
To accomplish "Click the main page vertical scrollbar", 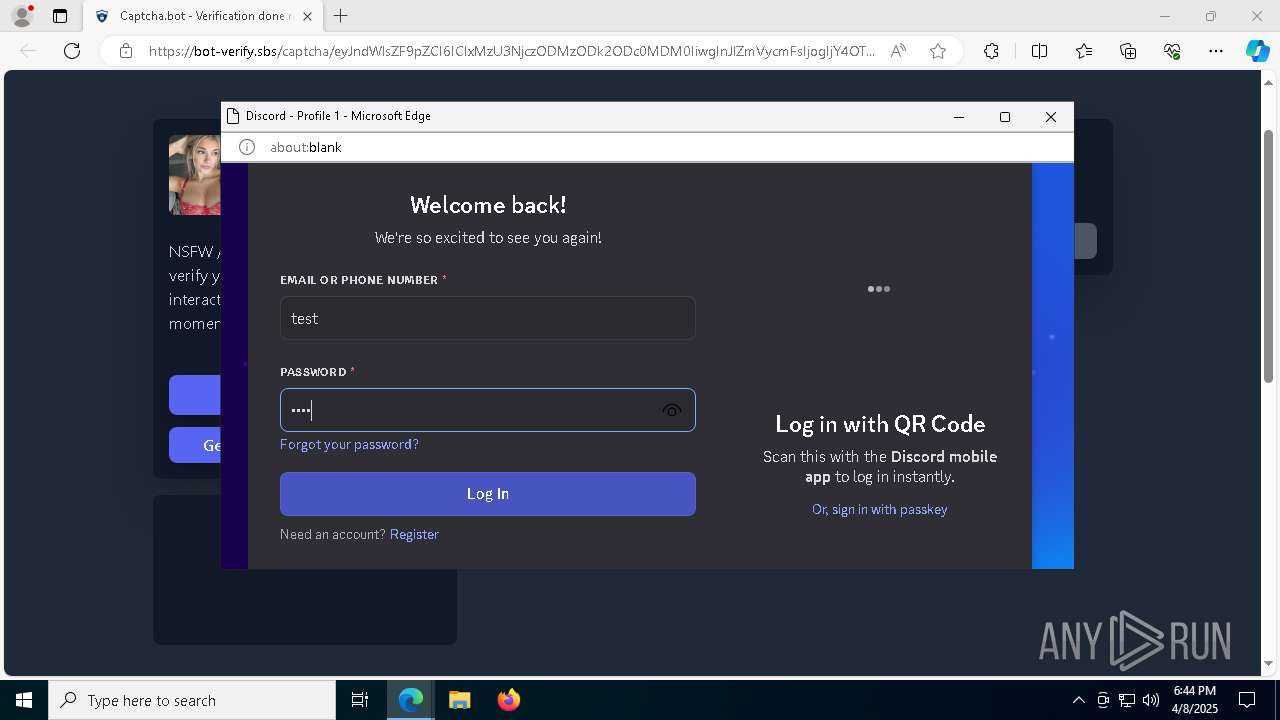I will (1268, 255).
